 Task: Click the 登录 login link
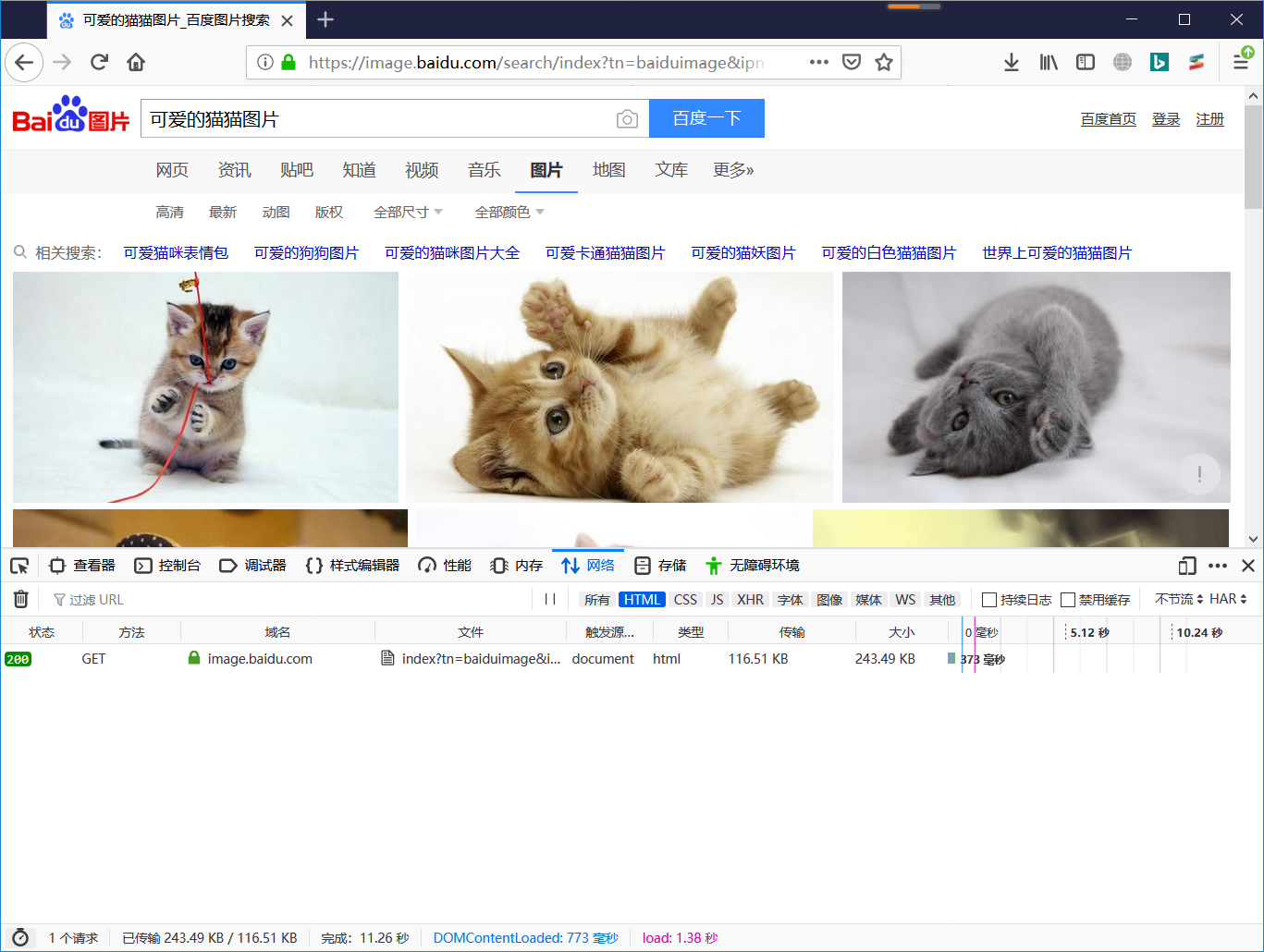[x=1166, y=119]
